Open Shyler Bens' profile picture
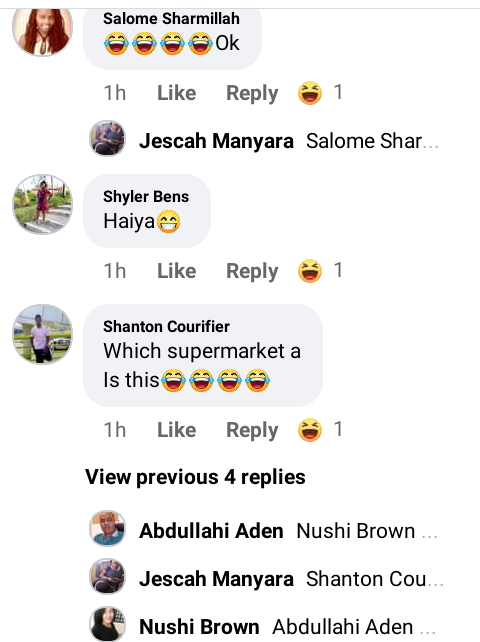480x642 pixels. 42,204
